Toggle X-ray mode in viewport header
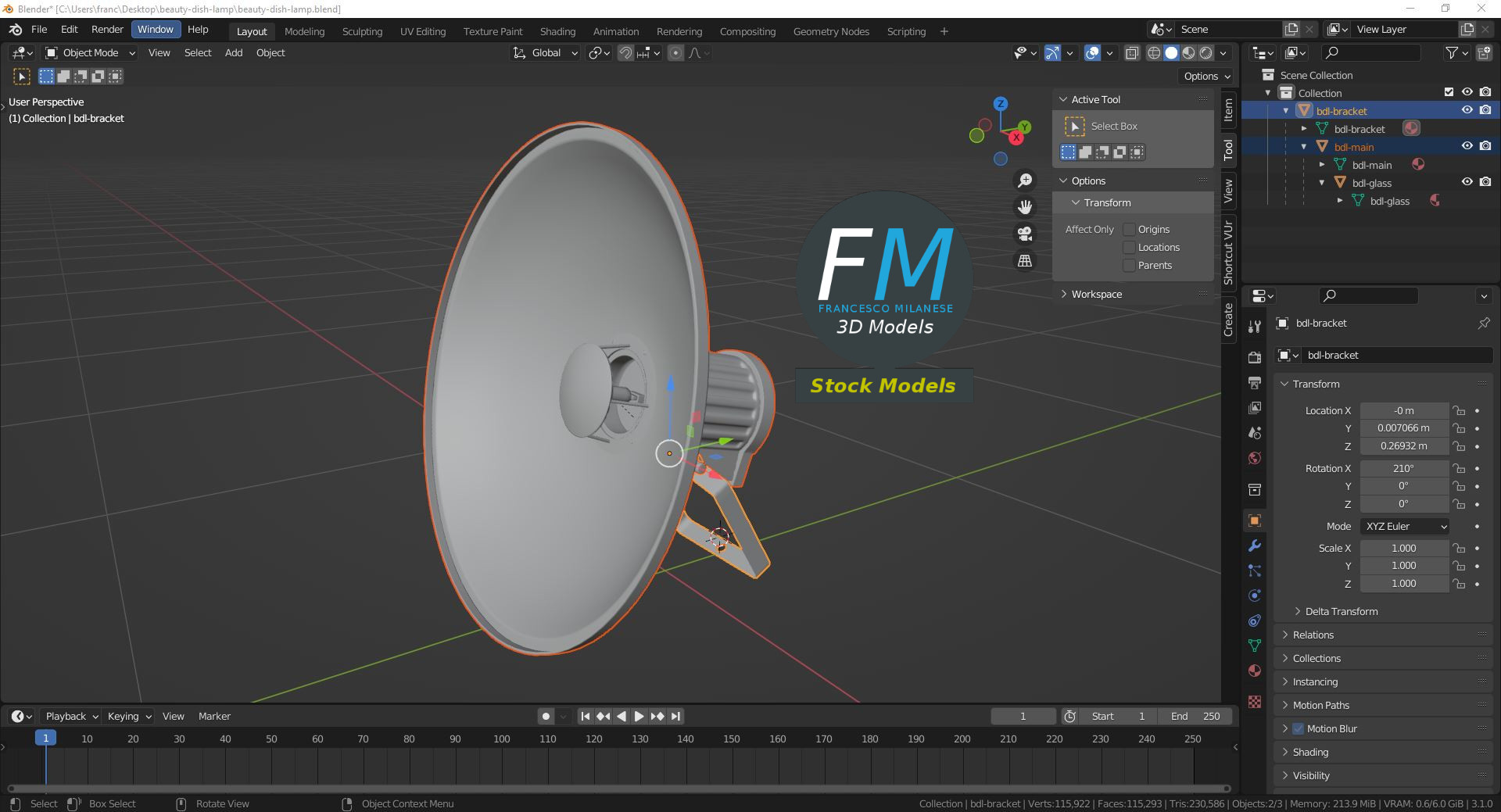The height and width of the screenshot is (812, 1501). (x=1131, y=53)
